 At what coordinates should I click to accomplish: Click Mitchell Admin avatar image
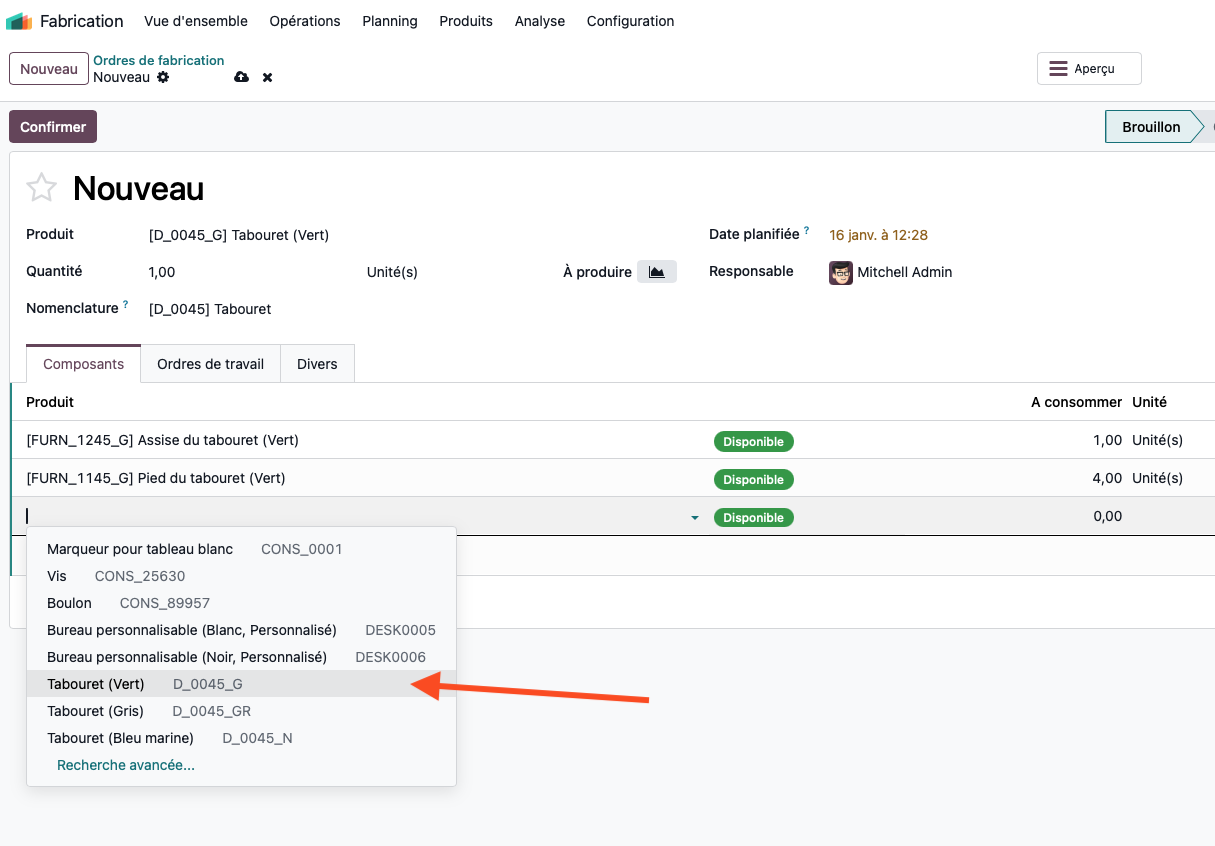click(x=840, y=272)
